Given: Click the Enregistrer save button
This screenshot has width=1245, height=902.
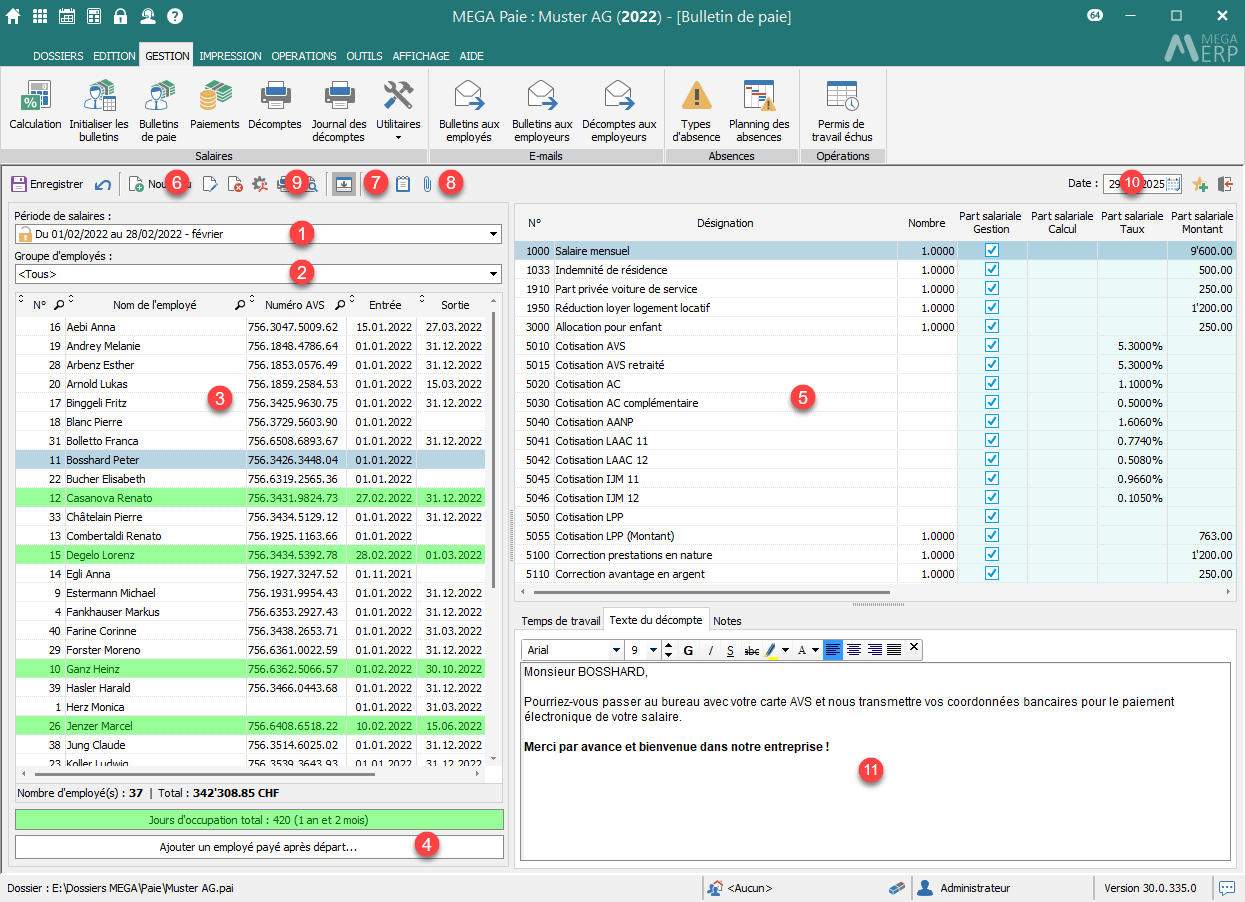Looking at the screenshot, I should pos(47,185).
